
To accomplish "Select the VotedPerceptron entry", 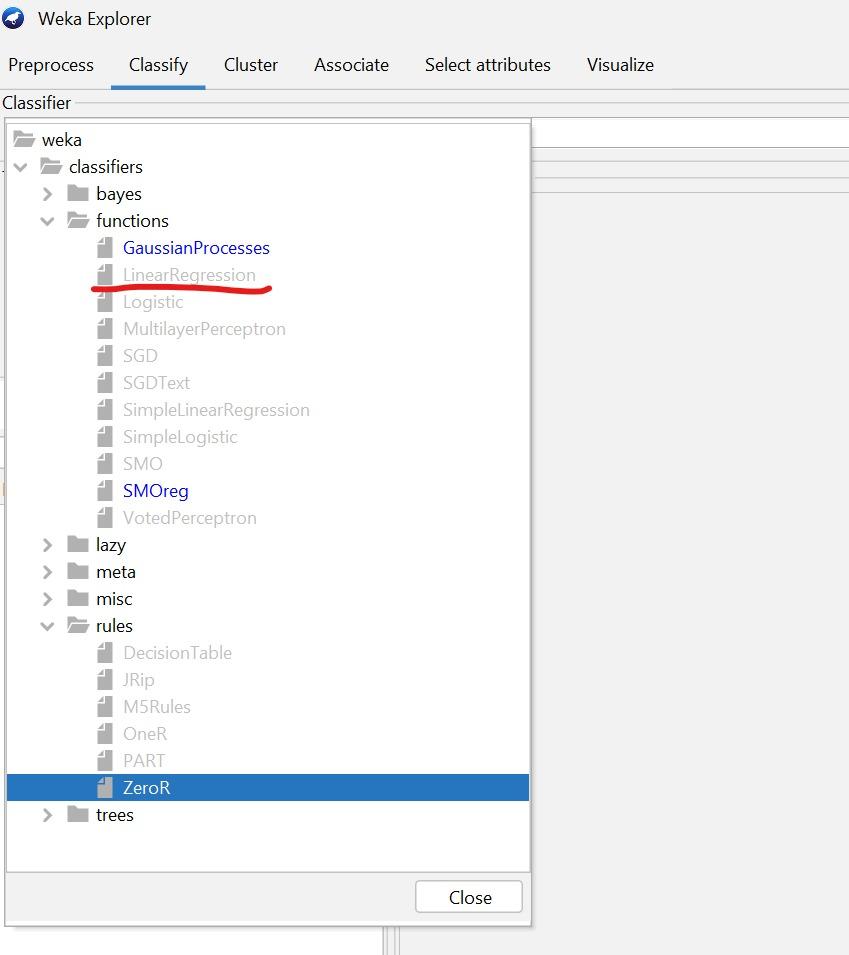I will [x=189, y=518].
